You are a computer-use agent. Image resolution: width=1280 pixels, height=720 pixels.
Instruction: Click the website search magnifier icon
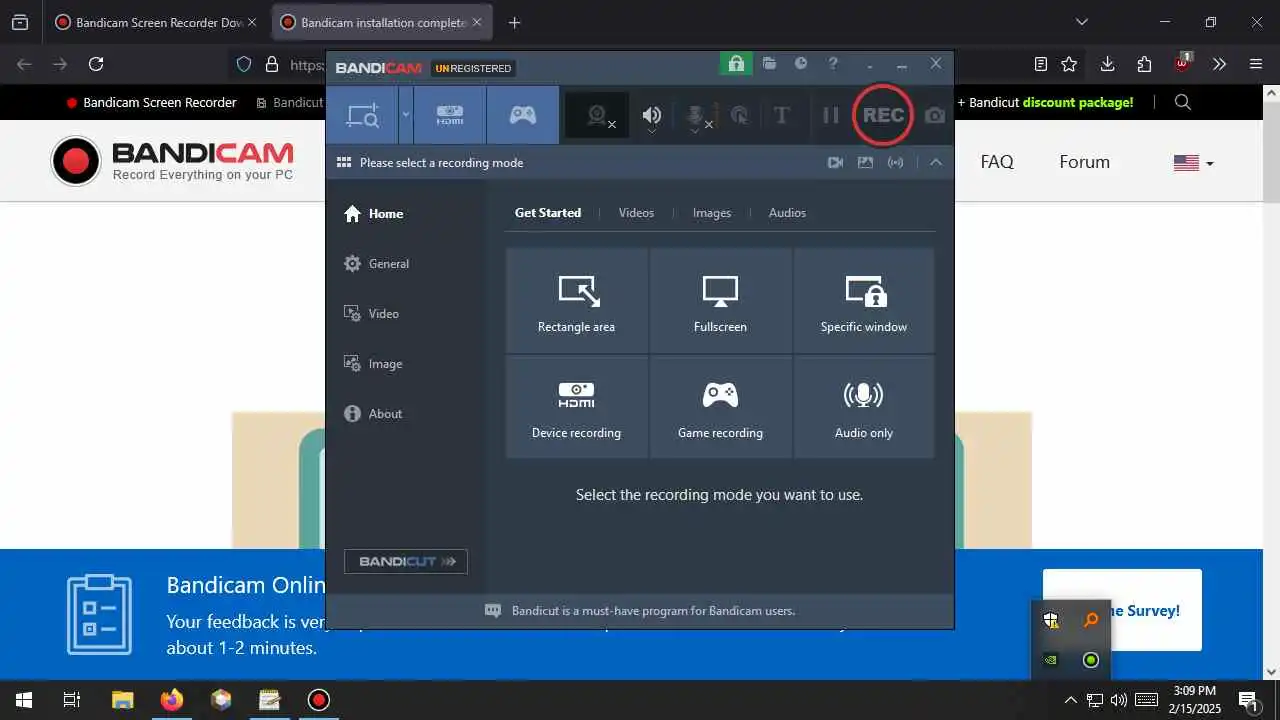1183,102
